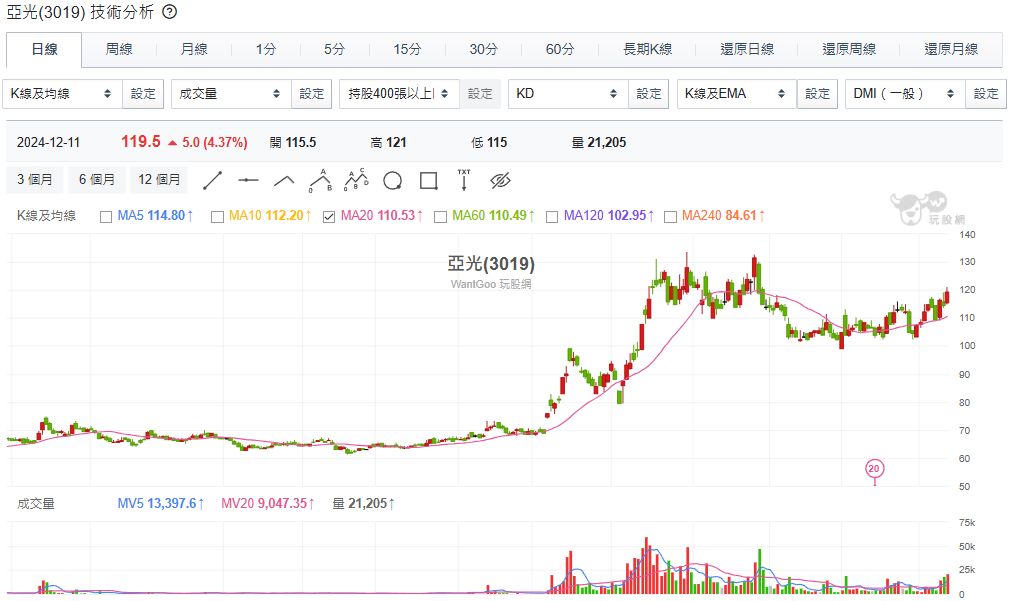Select the trend line drawing tool
The height and width of the screenshot is (601, 1010).
pyautogui.click(x=212, y=181)
